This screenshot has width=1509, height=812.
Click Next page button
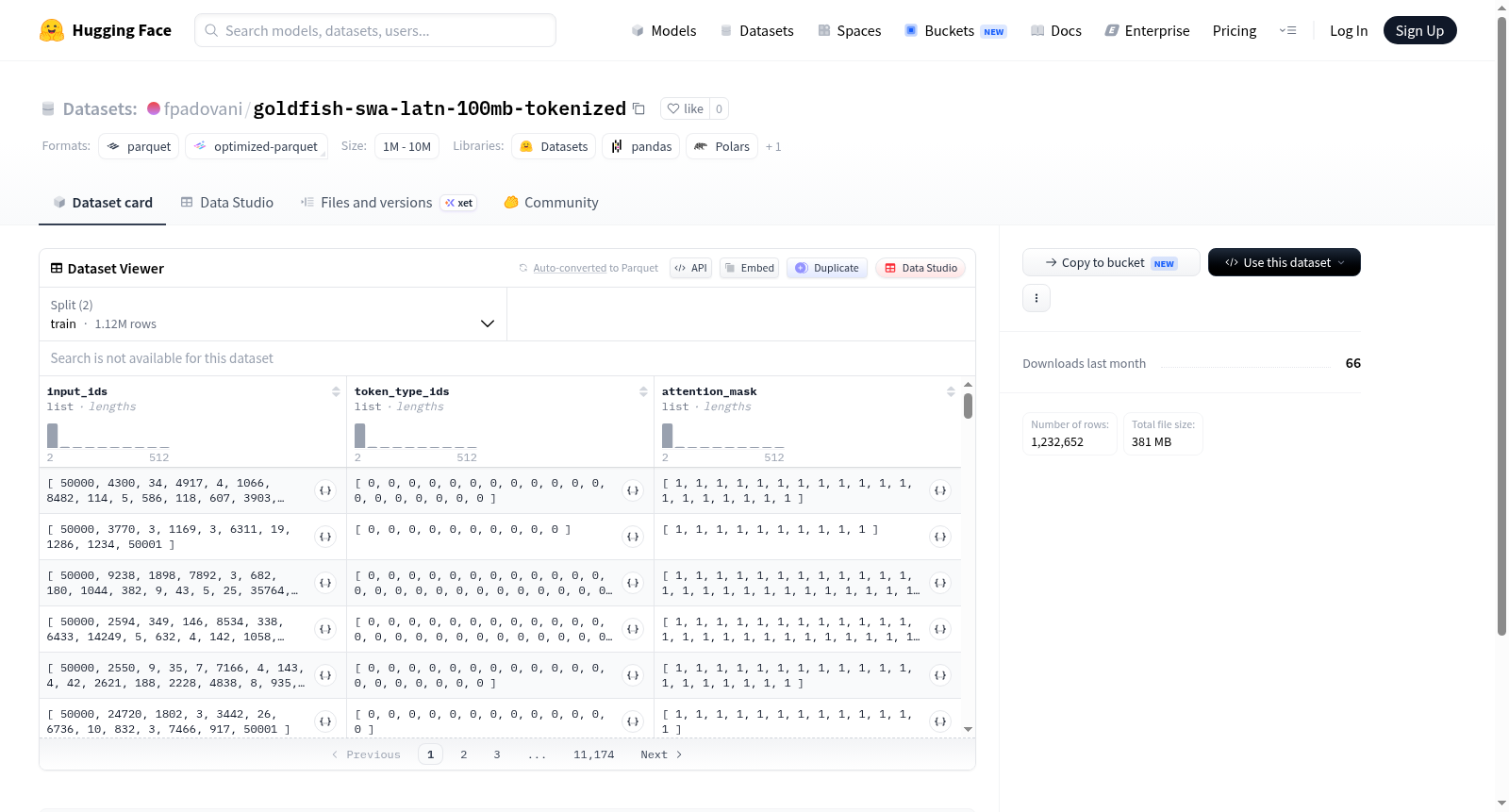pos(660,754)
